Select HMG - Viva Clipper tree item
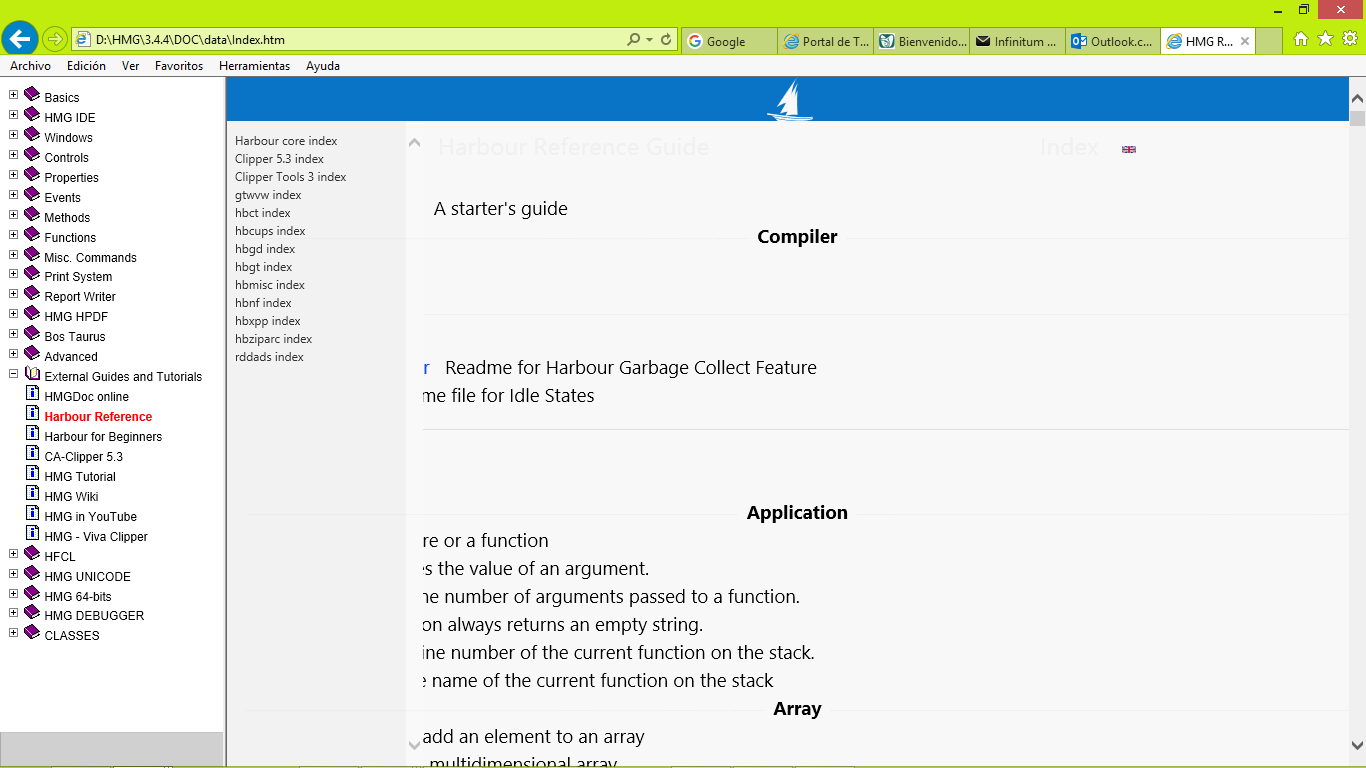The height and width of the screenshot is (768, 1366). click(x=96, y=537)
